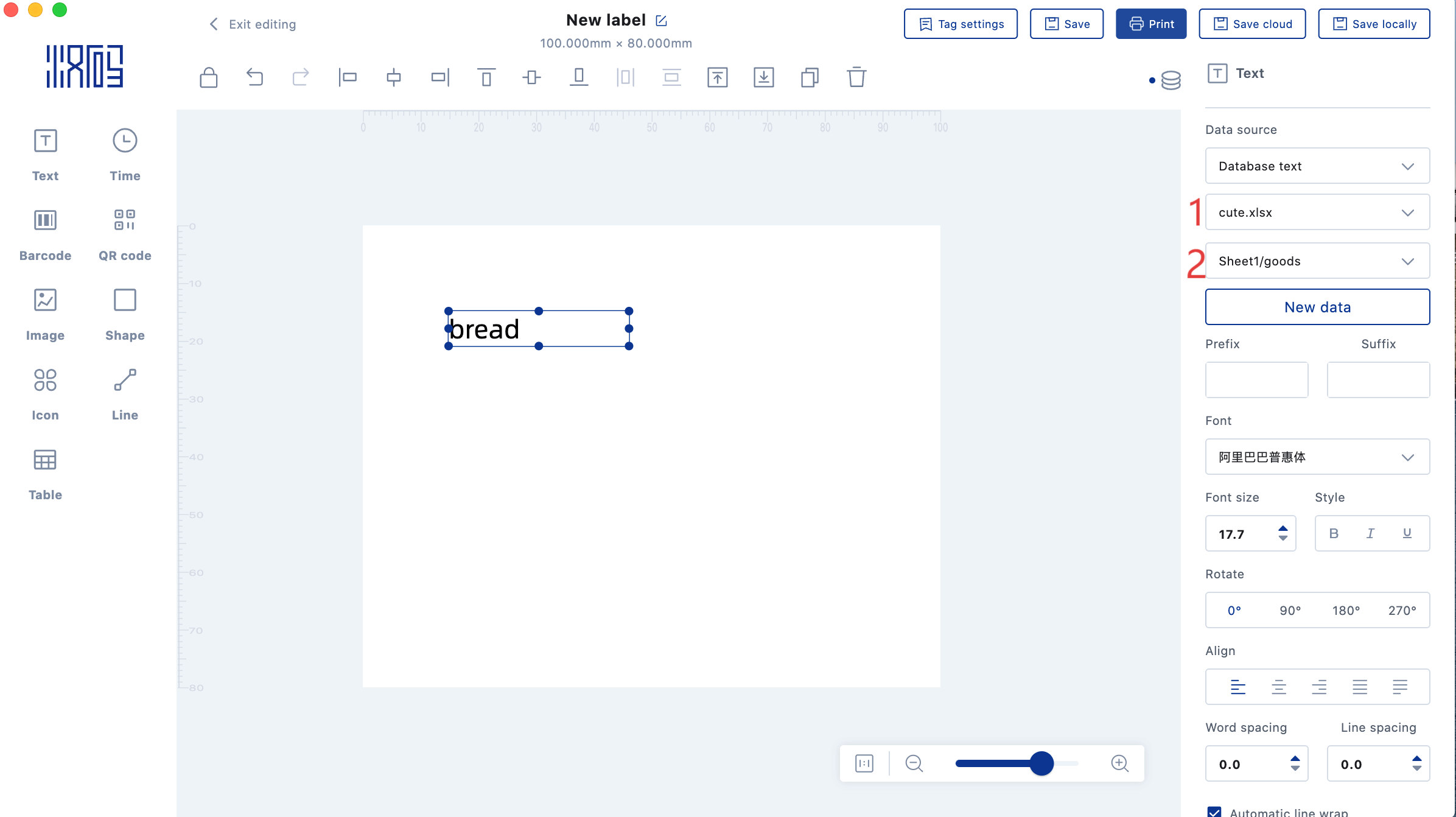The height and width of the screenshot is (817, 1456).
Task: Align selected objects to left edge
Action: pyautogui.click(x=348, y=77)
